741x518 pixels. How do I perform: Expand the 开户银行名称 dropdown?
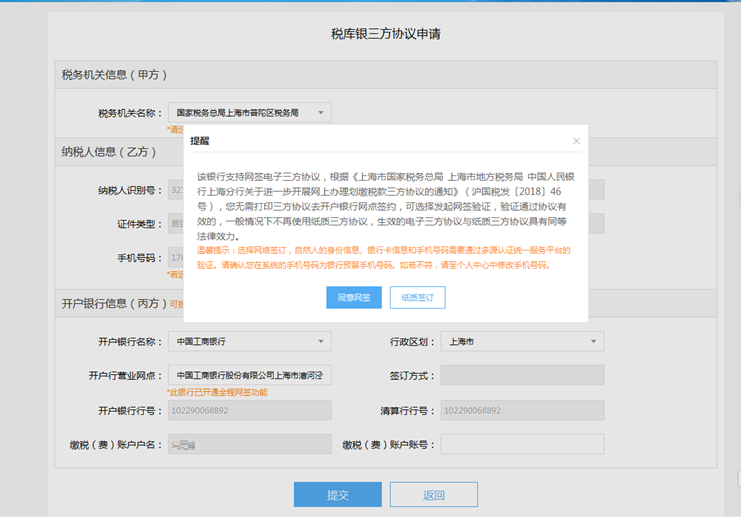(248, 342)
